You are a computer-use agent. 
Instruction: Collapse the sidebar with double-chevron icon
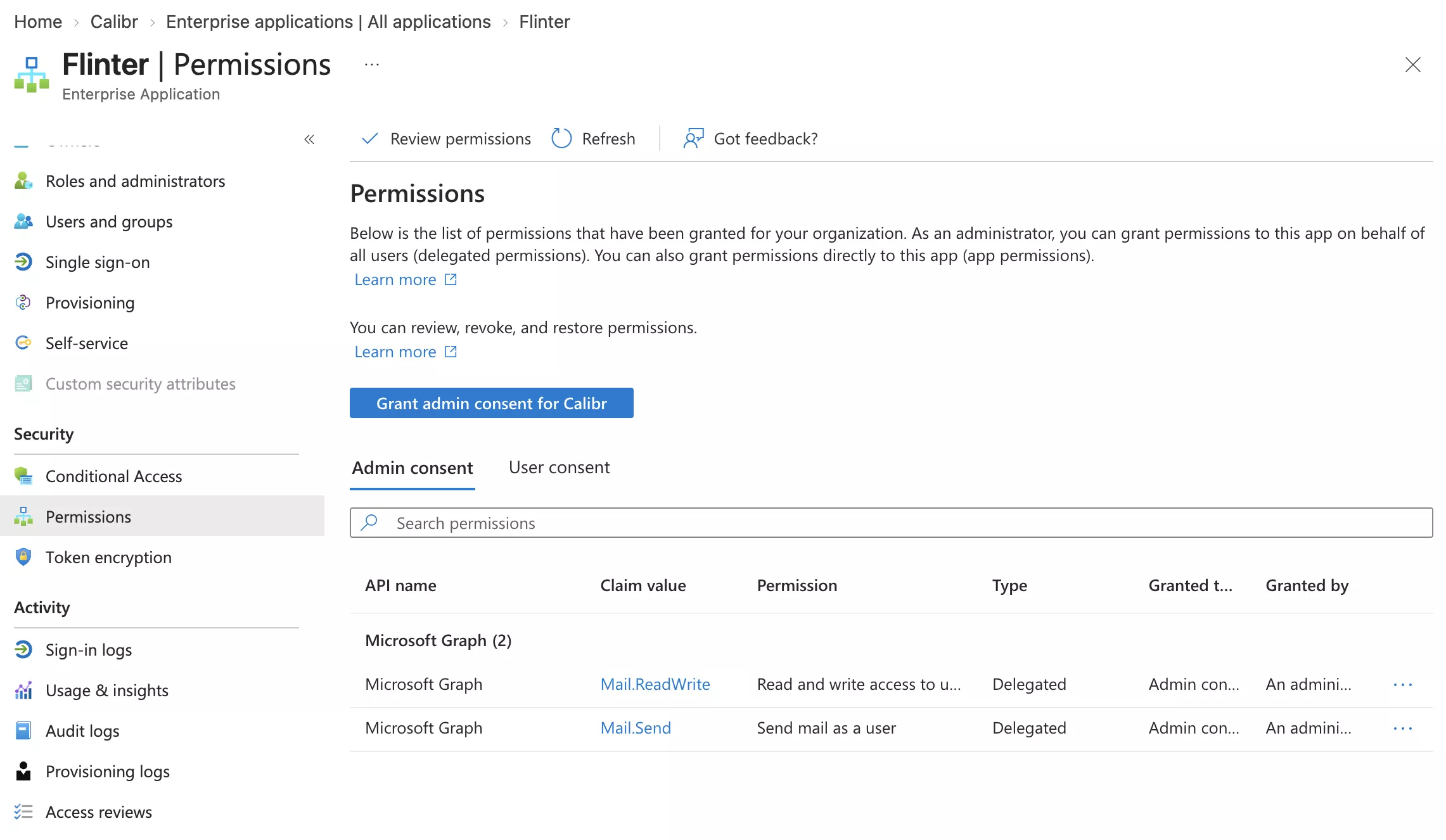click(x=309, y=139)
